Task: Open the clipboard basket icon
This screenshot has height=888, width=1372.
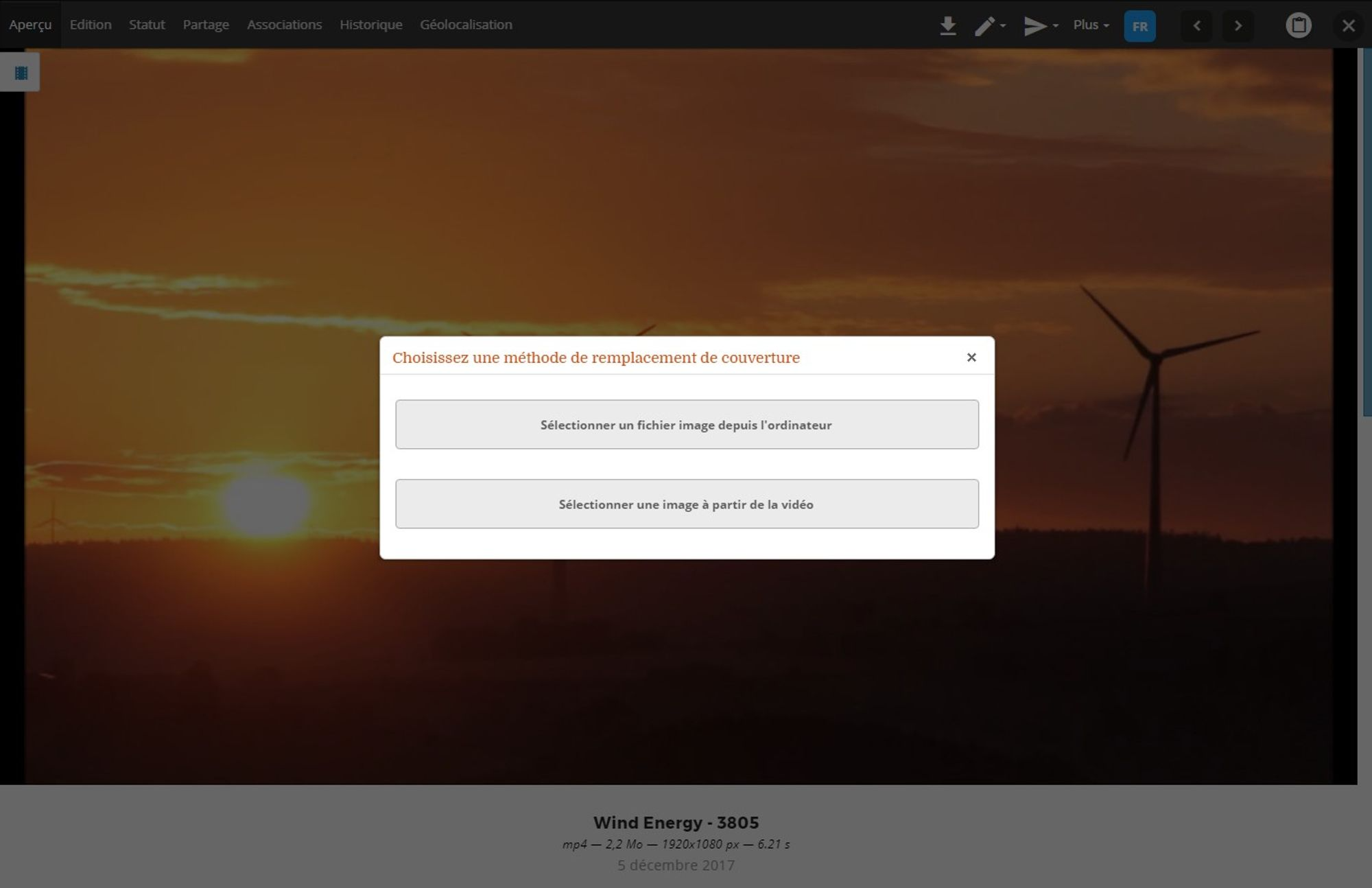Action: tap(1298, 25)
